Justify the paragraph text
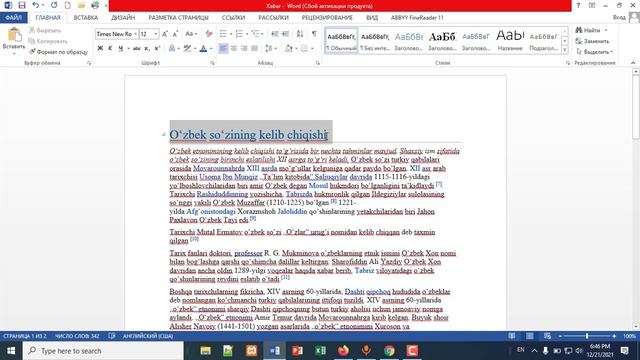 pos(254,49)
